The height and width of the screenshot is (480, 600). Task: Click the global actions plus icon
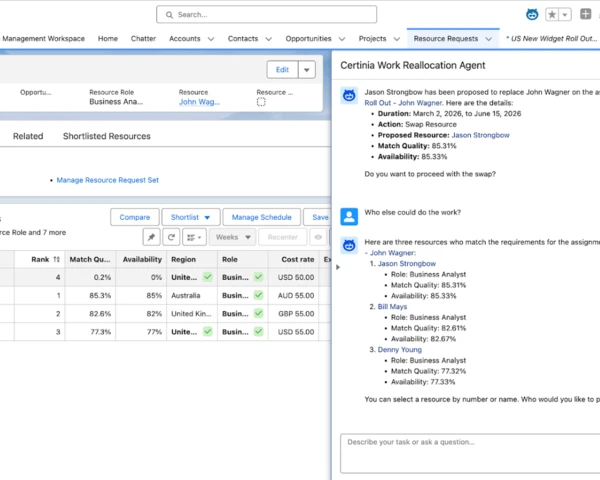click(585, 14)
